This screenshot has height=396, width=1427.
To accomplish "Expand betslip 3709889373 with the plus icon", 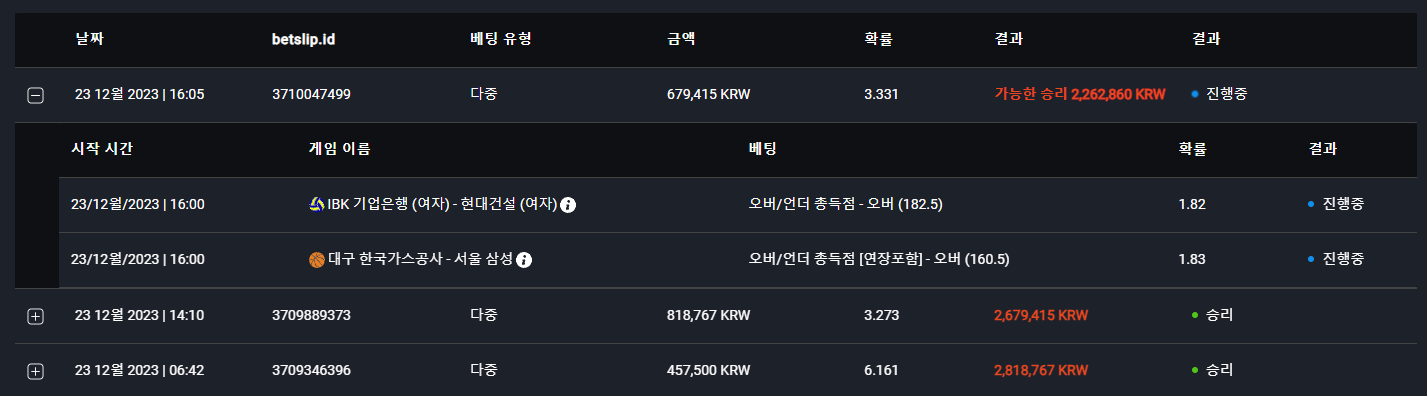I will [35, 316].
